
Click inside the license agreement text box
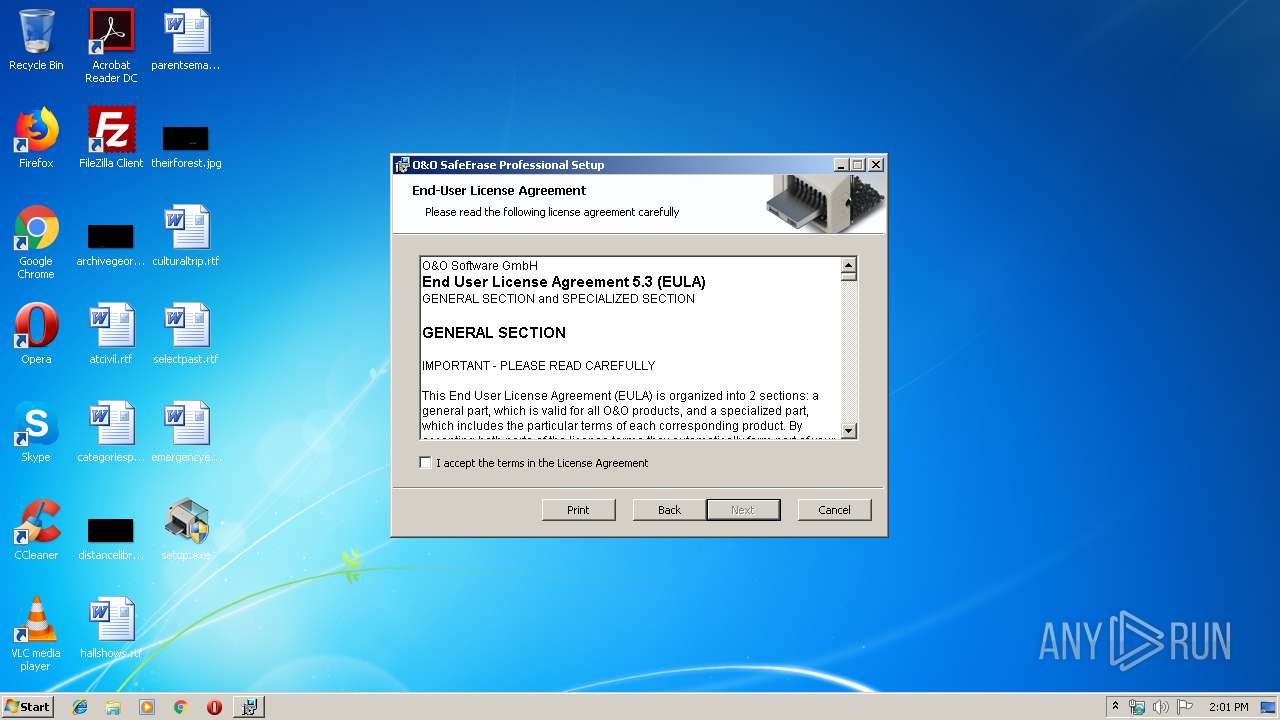coord(630,348)
